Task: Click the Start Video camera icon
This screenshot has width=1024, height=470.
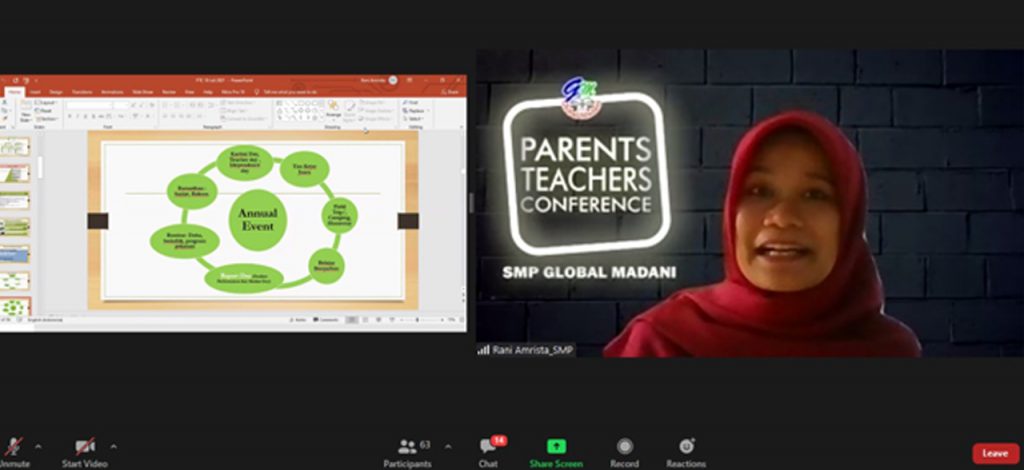Action: coord(85,446)
